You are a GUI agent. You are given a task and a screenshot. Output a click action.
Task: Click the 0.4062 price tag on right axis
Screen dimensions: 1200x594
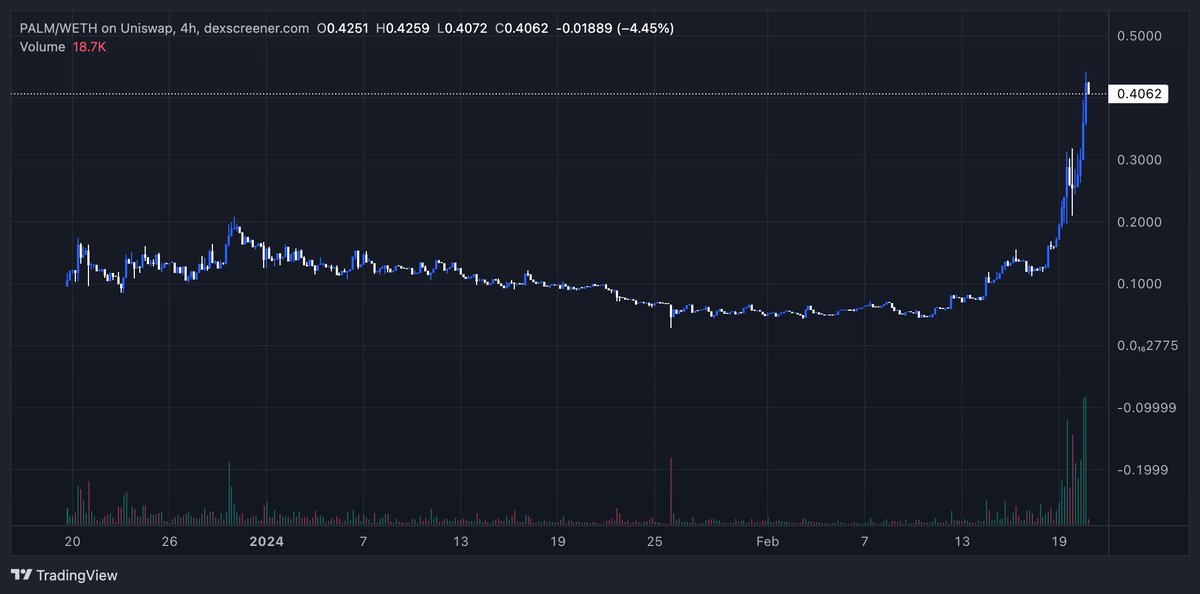(1140, 93)
